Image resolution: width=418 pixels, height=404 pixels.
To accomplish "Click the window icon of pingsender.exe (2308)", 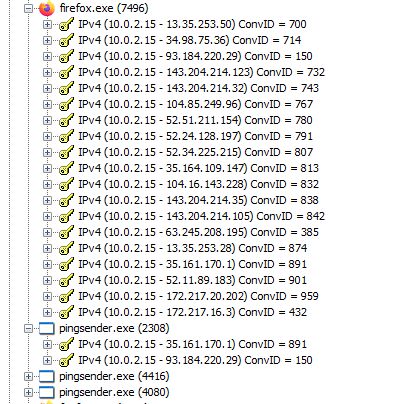I will coord(47,328).
